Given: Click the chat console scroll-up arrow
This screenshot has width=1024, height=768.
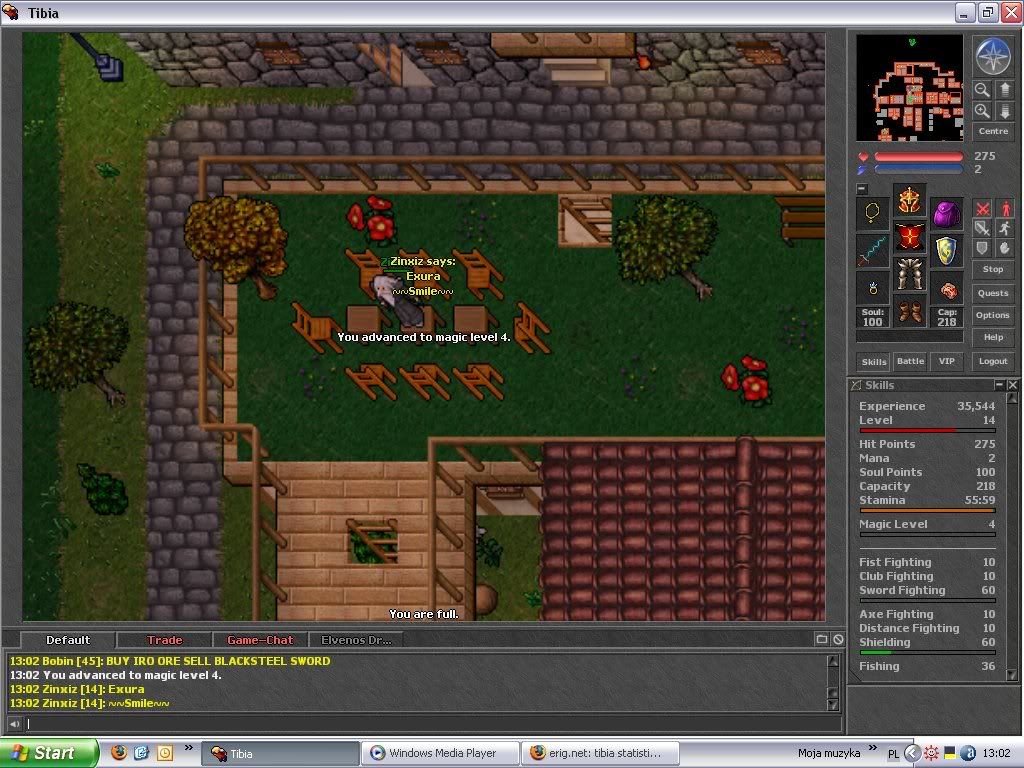Looking at the screenshot, I should point(833,661).
